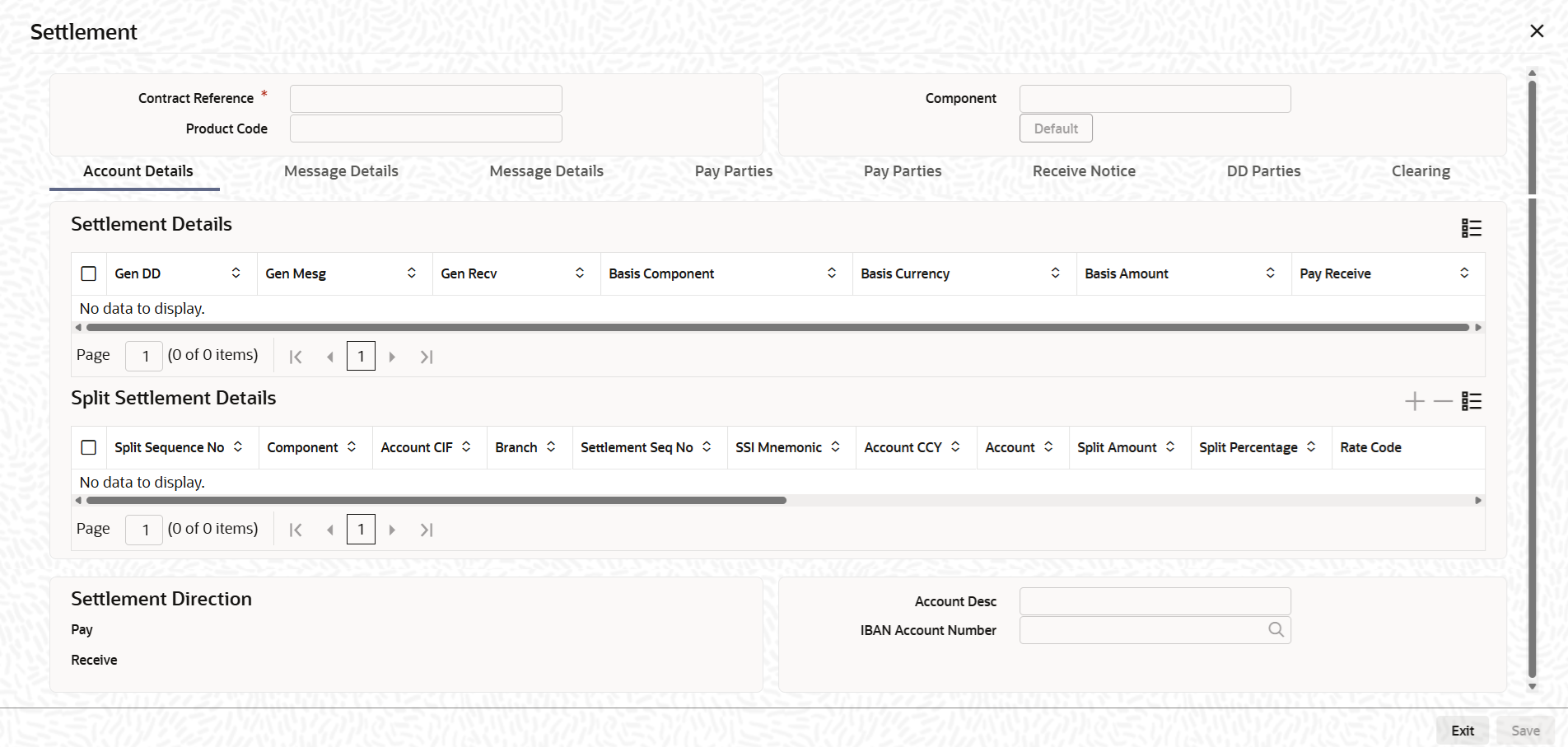Click the Default button
The image size is (1568, 752).
pyautogui.click(x=1056, y=128)
